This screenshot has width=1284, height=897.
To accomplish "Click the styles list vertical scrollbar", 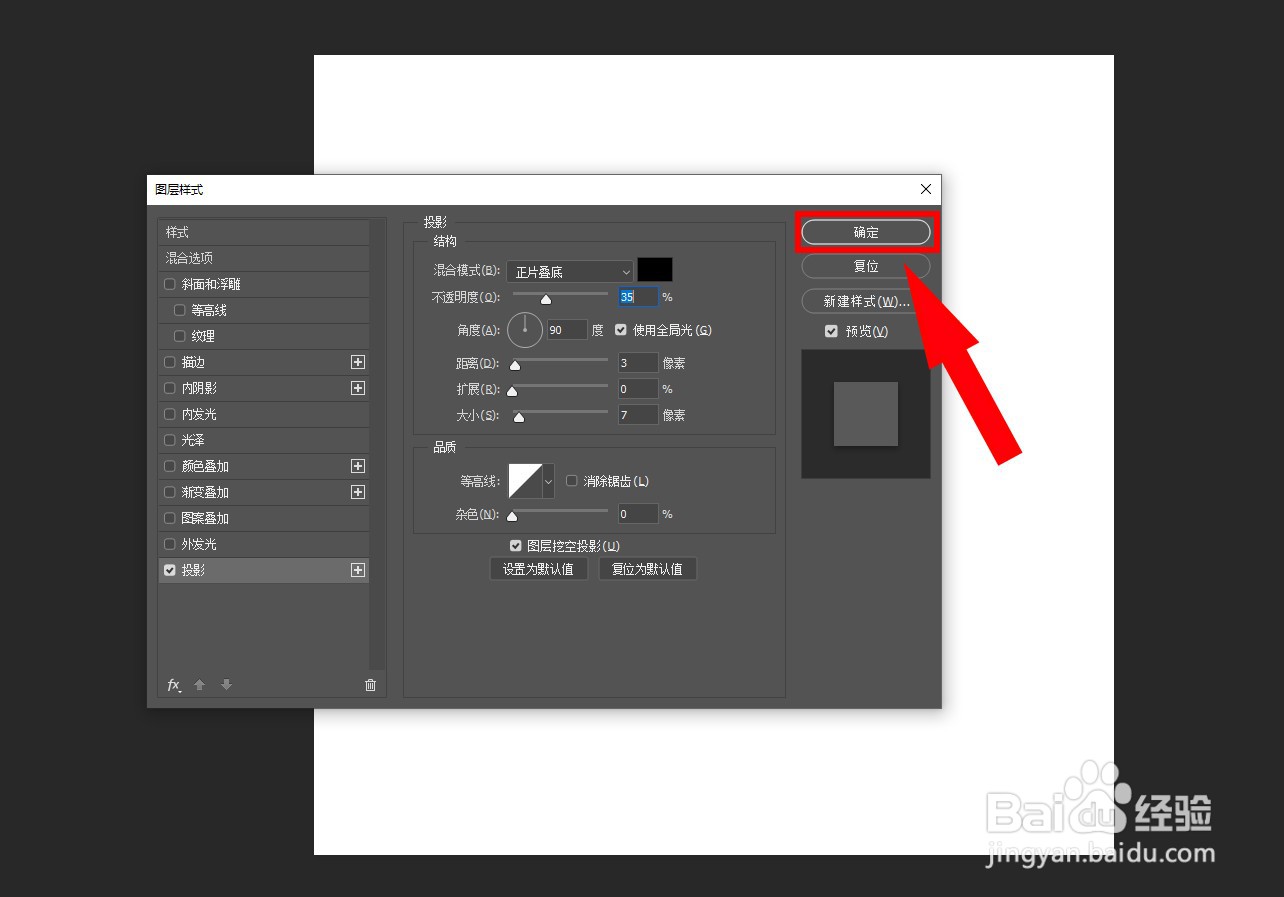I will pyautogui.click(x=378, y=444).
